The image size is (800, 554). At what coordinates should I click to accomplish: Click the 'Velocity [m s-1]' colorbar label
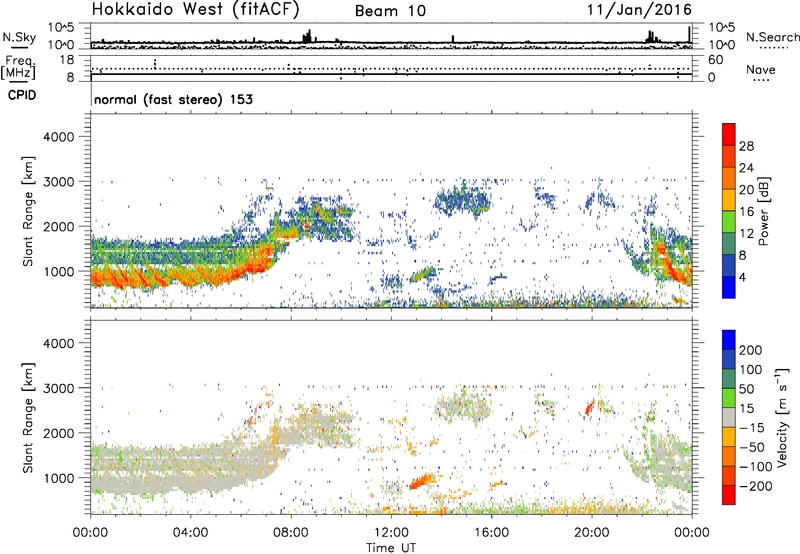click(x=782, y=417)
